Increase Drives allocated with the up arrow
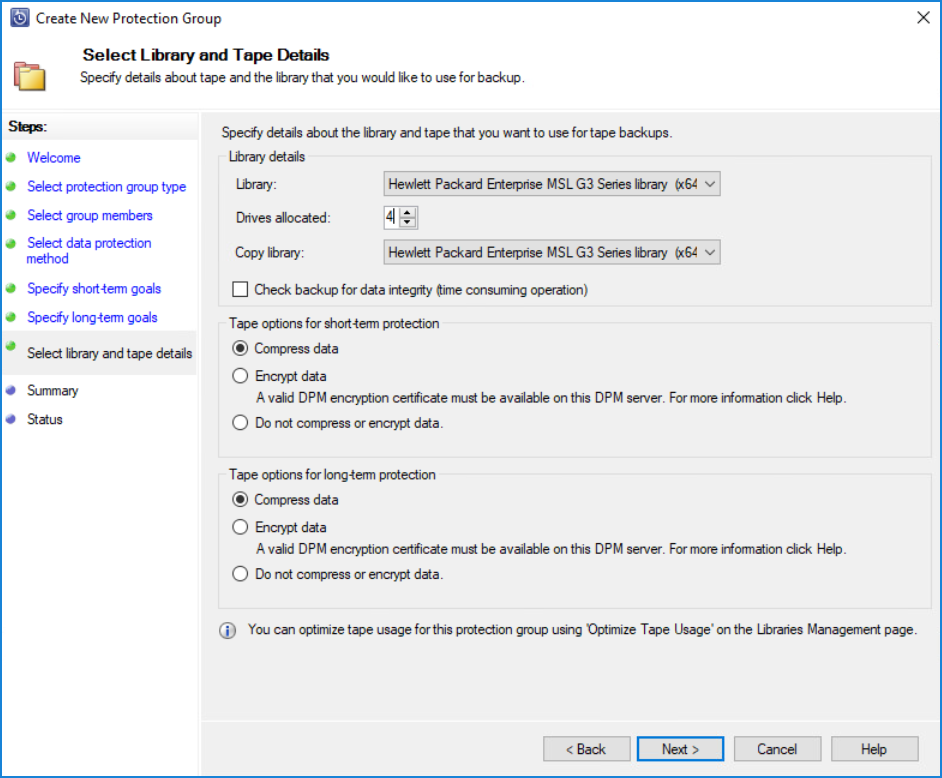This screenshot has width=942, height=778. (408, 213)
